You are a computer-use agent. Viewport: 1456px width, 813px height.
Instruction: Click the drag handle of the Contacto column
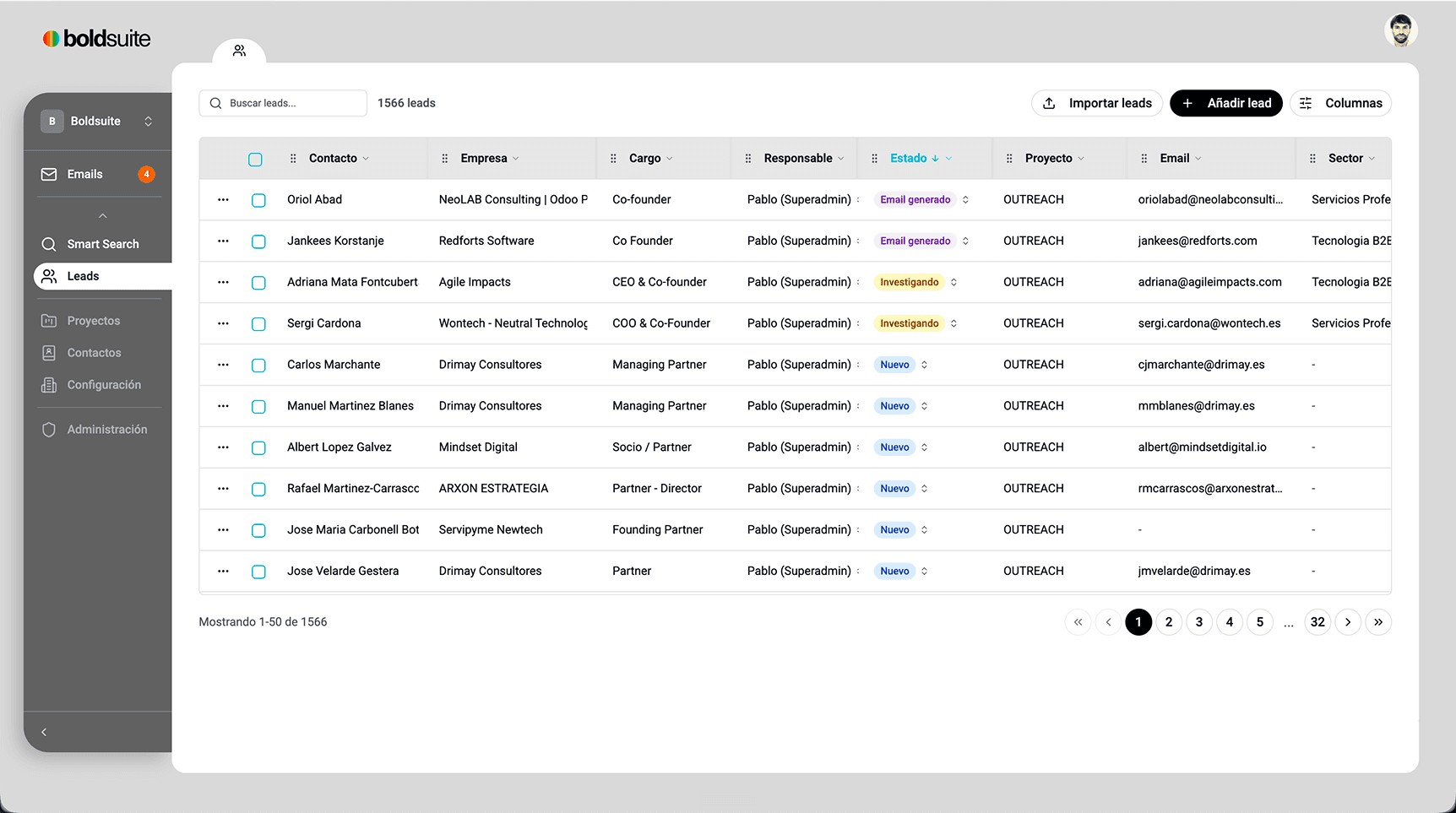pos(293,159)
